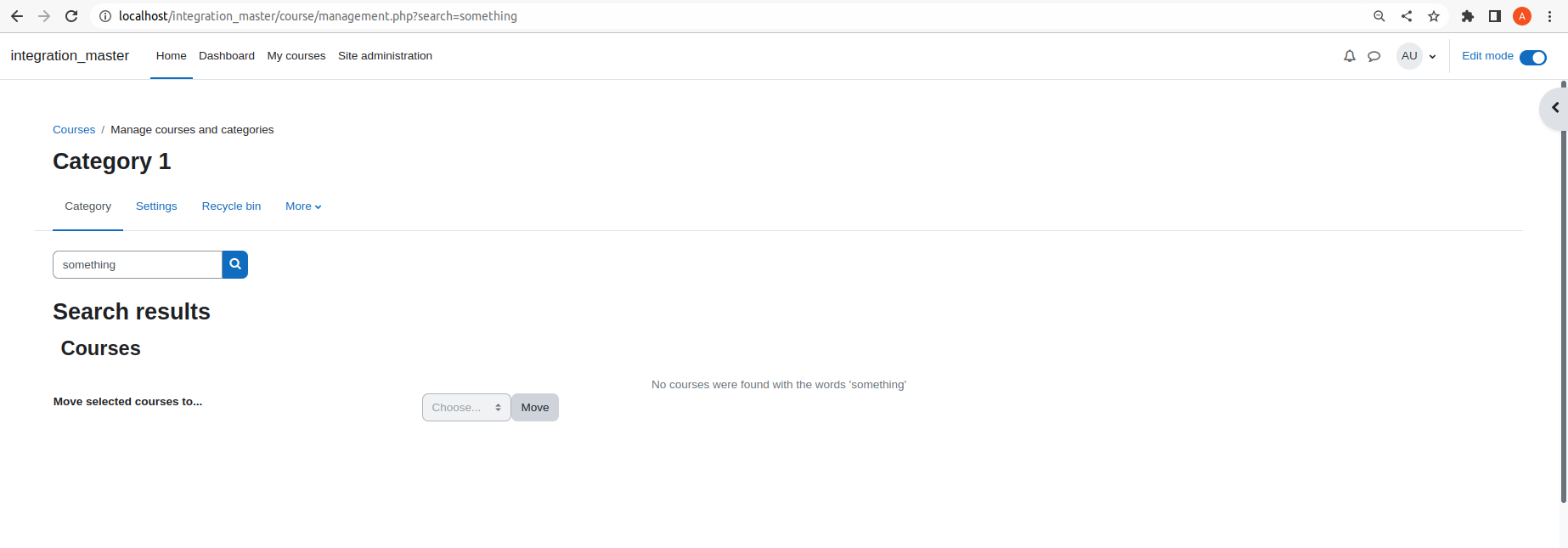The height and width of the screenshot is (548, 1568).
Task: Open the Chrome profile avatar
Action: click(x=1522, y=16)
